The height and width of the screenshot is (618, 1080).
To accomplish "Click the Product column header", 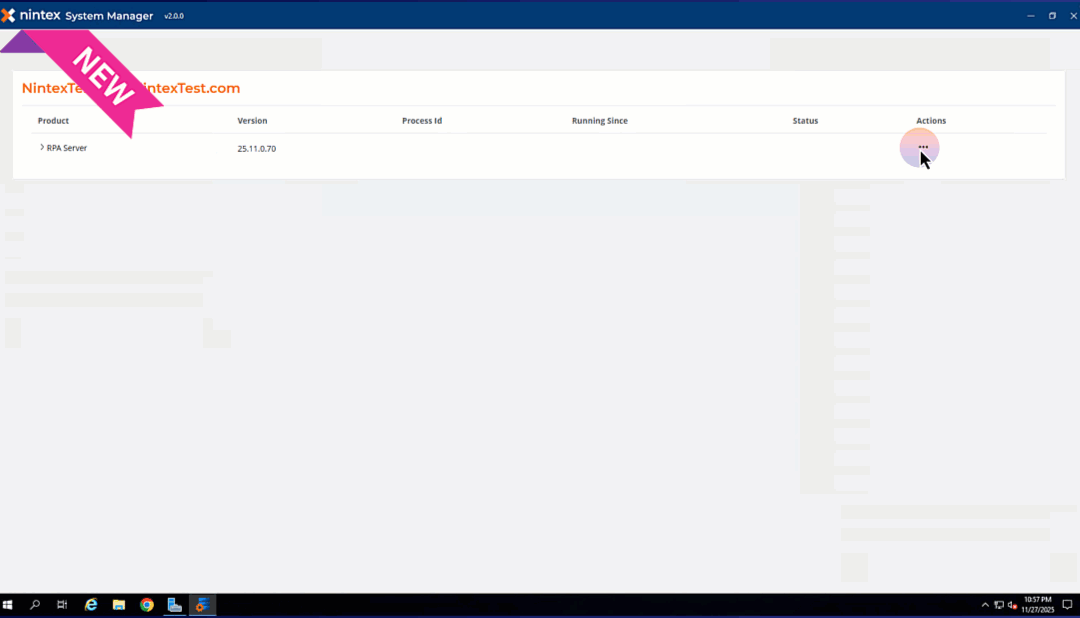I will pyautogui.click(x=53, y=121).
